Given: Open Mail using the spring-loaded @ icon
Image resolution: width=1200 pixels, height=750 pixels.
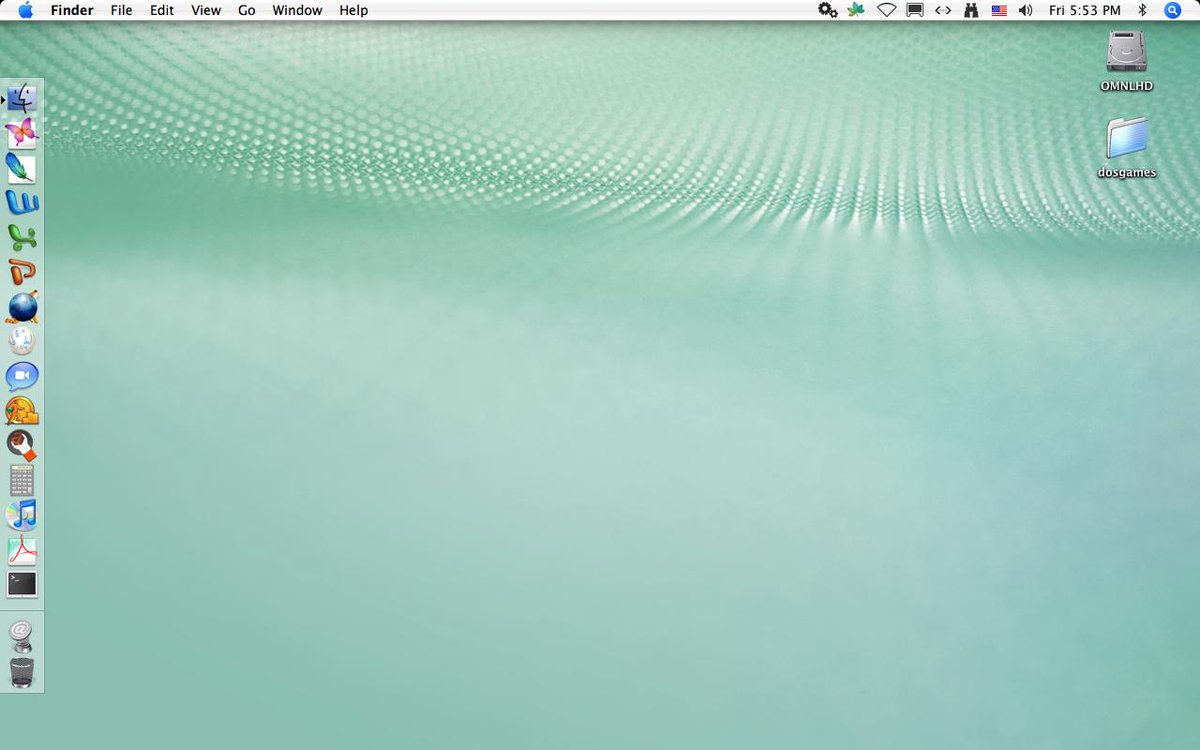Looking at the screenshot, I should click(x=22, y=634).
